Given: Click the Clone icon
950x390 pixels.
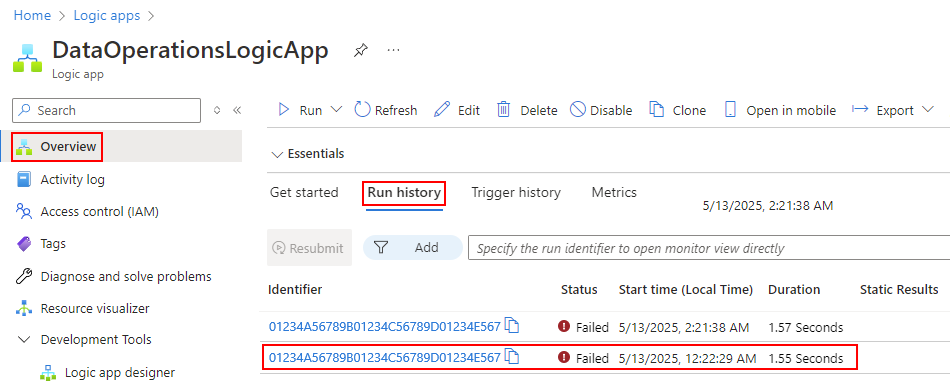Looking at the screenshot, I should pos(656,110).
